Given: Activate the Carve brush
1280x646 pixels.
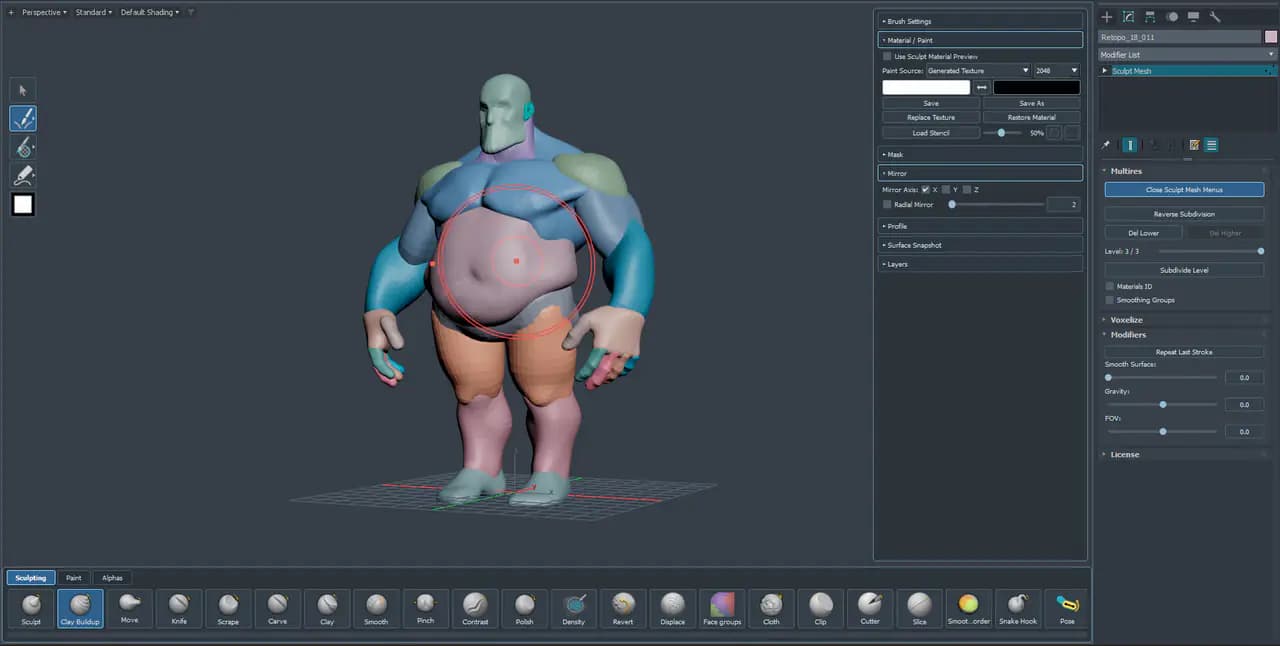Looking at the screenshot, I should (x=277, y=608).
